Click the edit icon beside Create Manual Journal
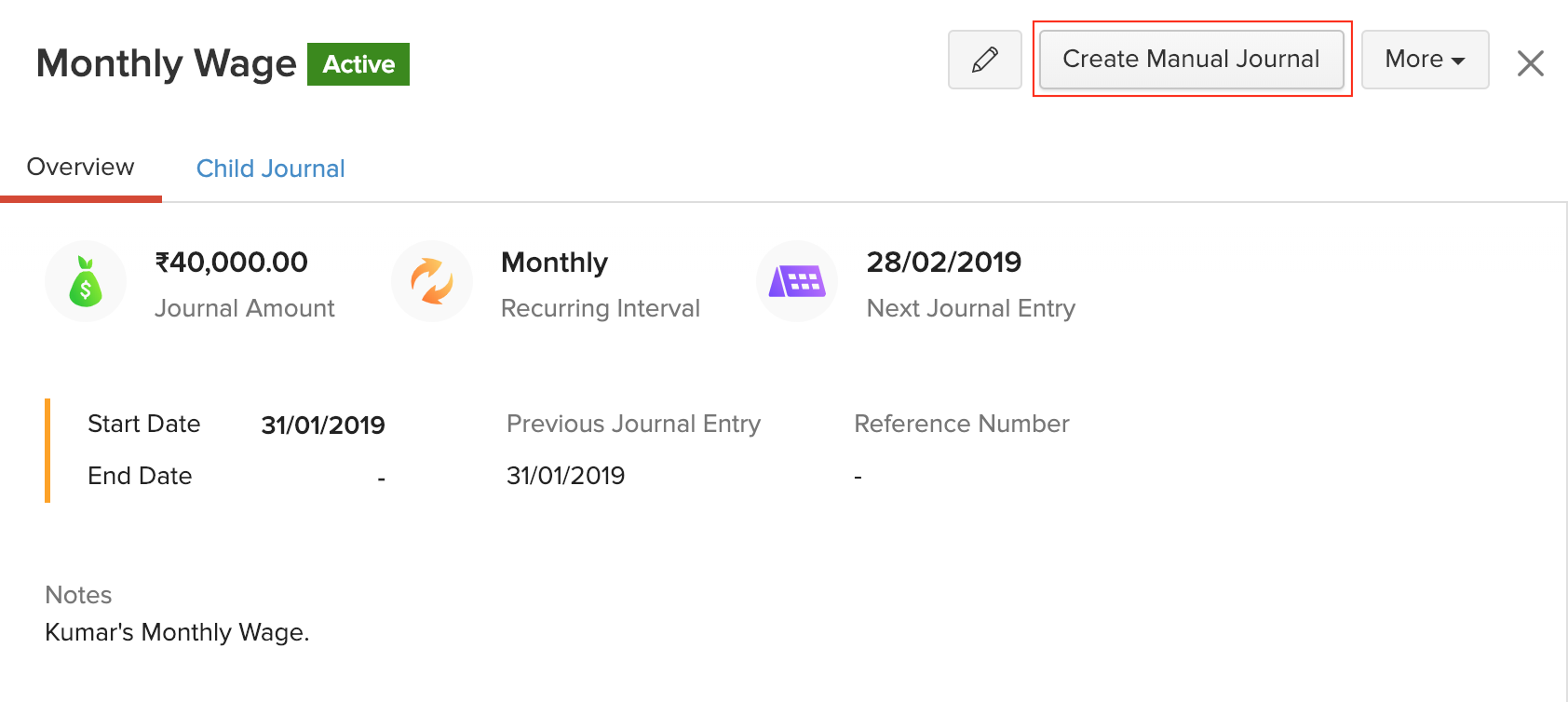This screenshot has height=702, width=1568. (x=984, y=60)
